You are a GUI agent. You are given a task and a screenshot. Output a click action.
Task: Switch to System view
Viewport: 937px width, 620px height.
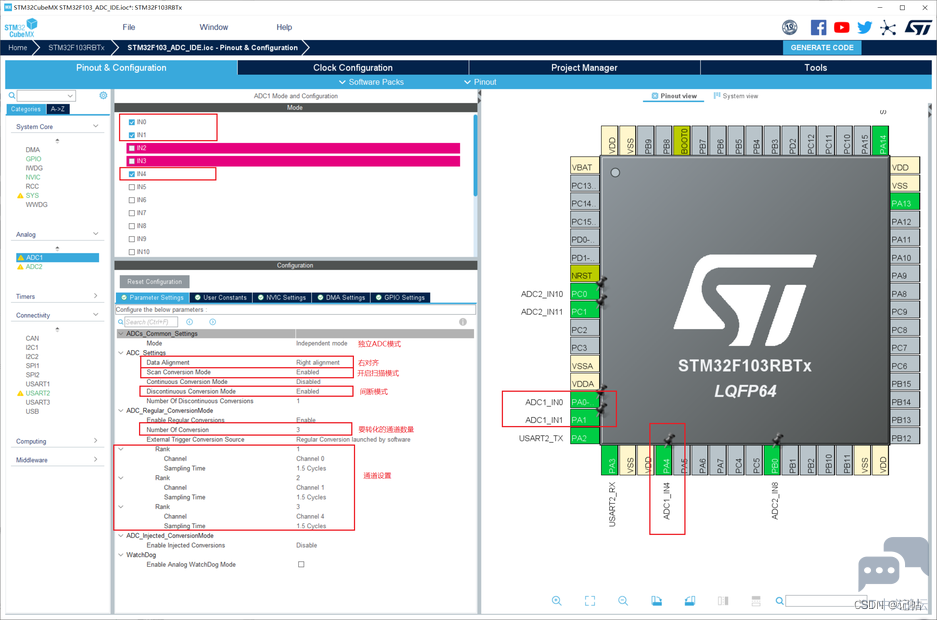(x=736, y=96)
